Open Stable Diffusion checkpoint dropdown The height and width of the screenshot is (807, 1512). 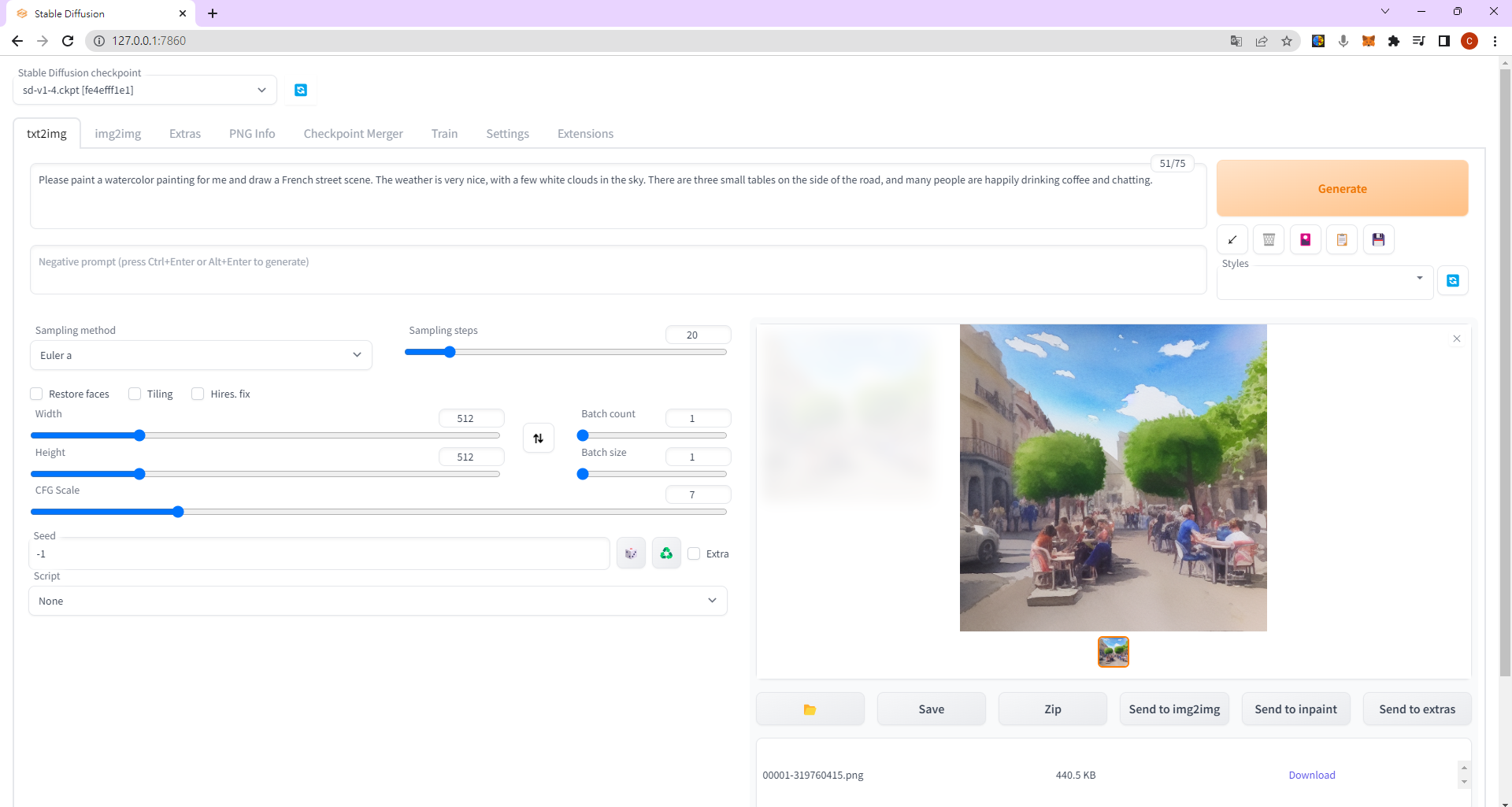tap(145, 90)
